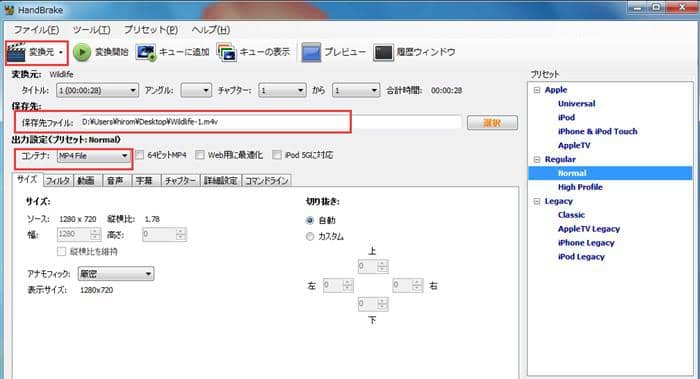Switch to the フィルタ tab
This screenshot has width=700, height=379.
58,180
